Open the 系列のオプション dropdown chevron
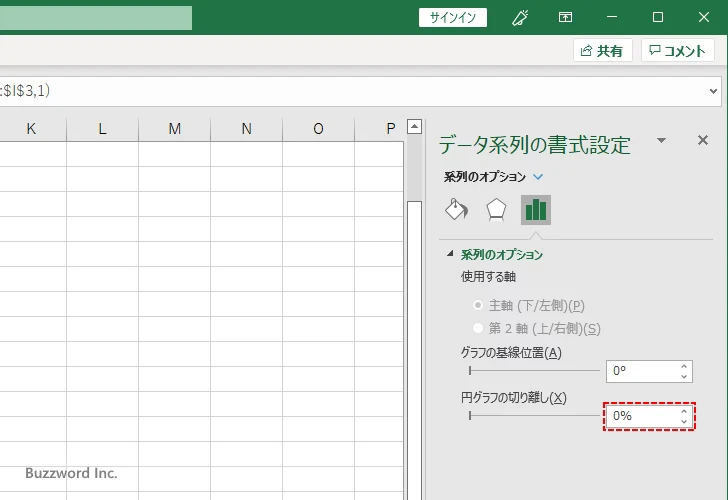This screenshot has height=500, width=728. [538, 176]
